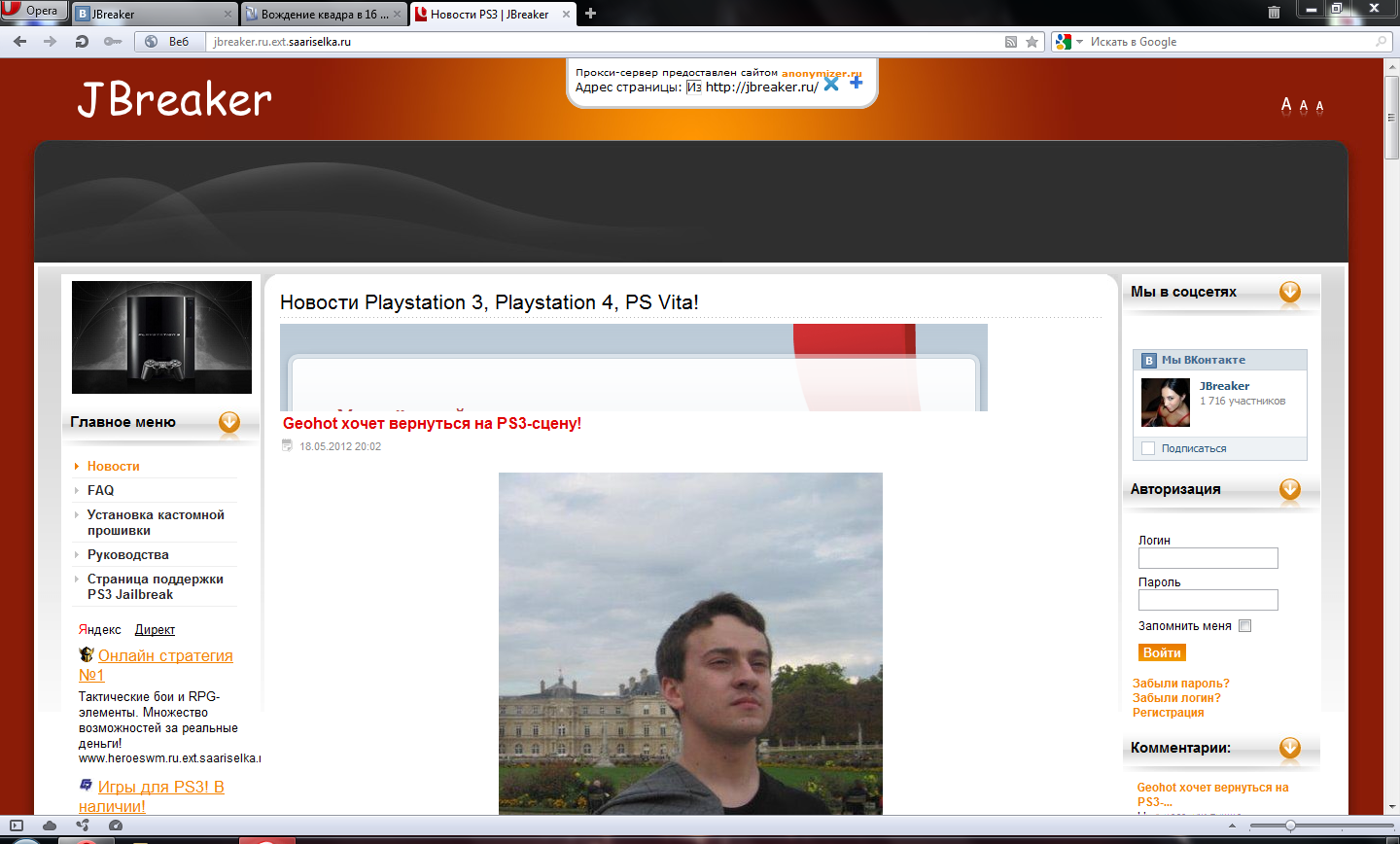Toggle the Opera panels button in status bar

17,826
